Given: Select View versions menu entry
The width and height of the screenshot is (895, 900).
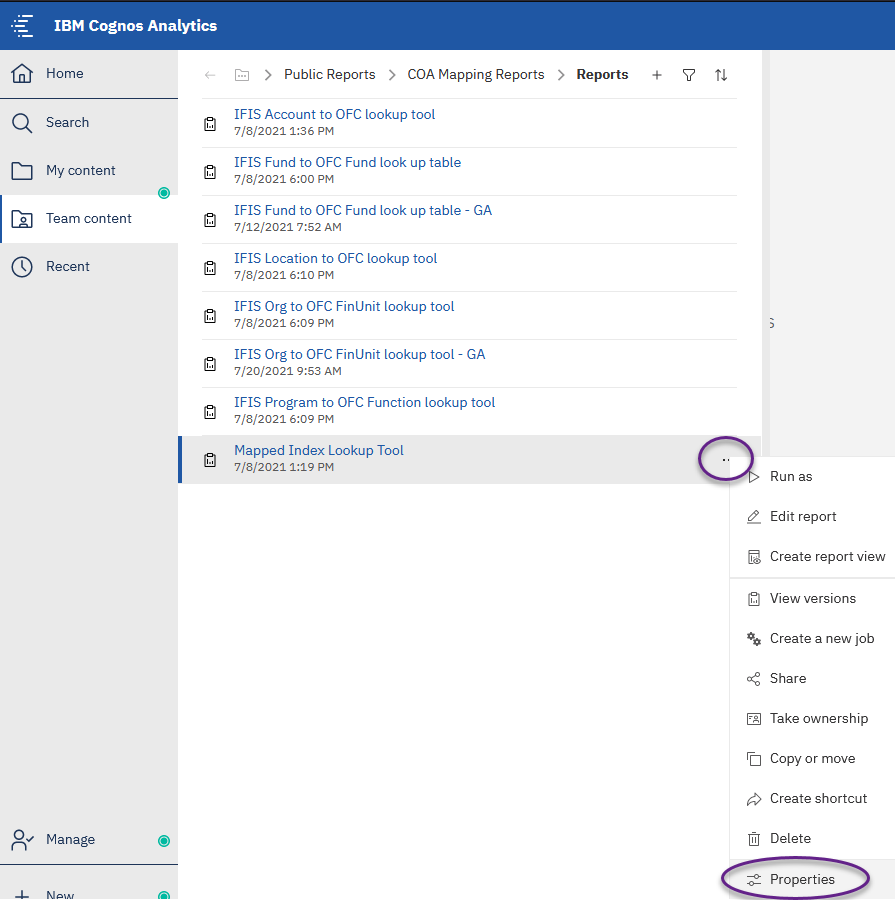Looking at the screenshot, I should pos(812,599).
